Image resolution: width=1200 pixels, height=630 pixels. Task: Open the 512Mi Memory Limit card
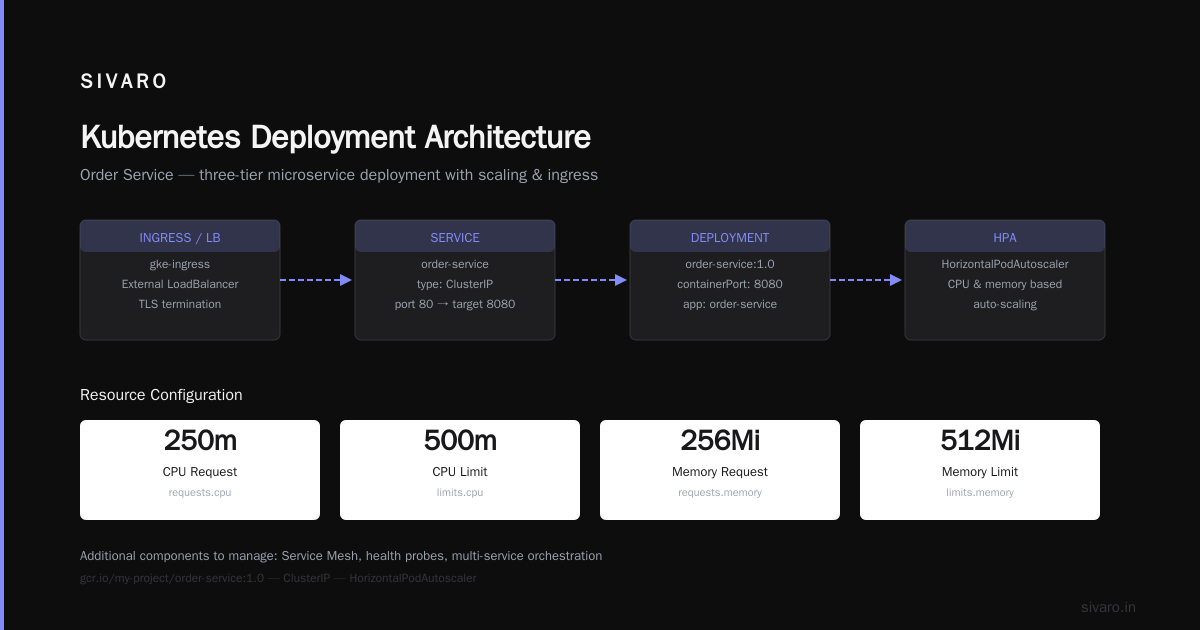(980, 470)
